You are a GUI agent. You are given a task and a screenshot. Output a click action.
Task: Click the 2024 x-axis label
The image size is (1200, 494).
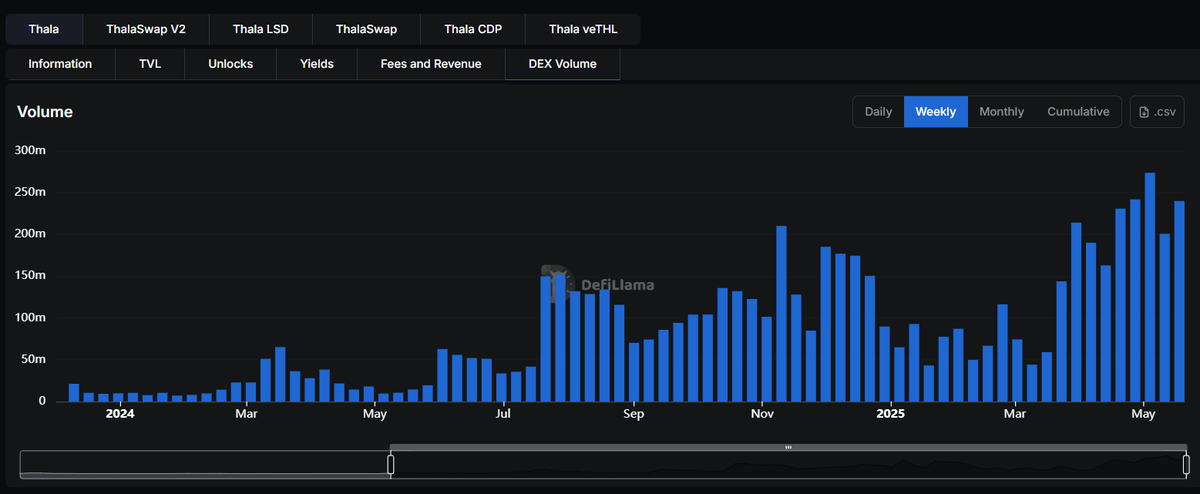click(x=119, y=413)
